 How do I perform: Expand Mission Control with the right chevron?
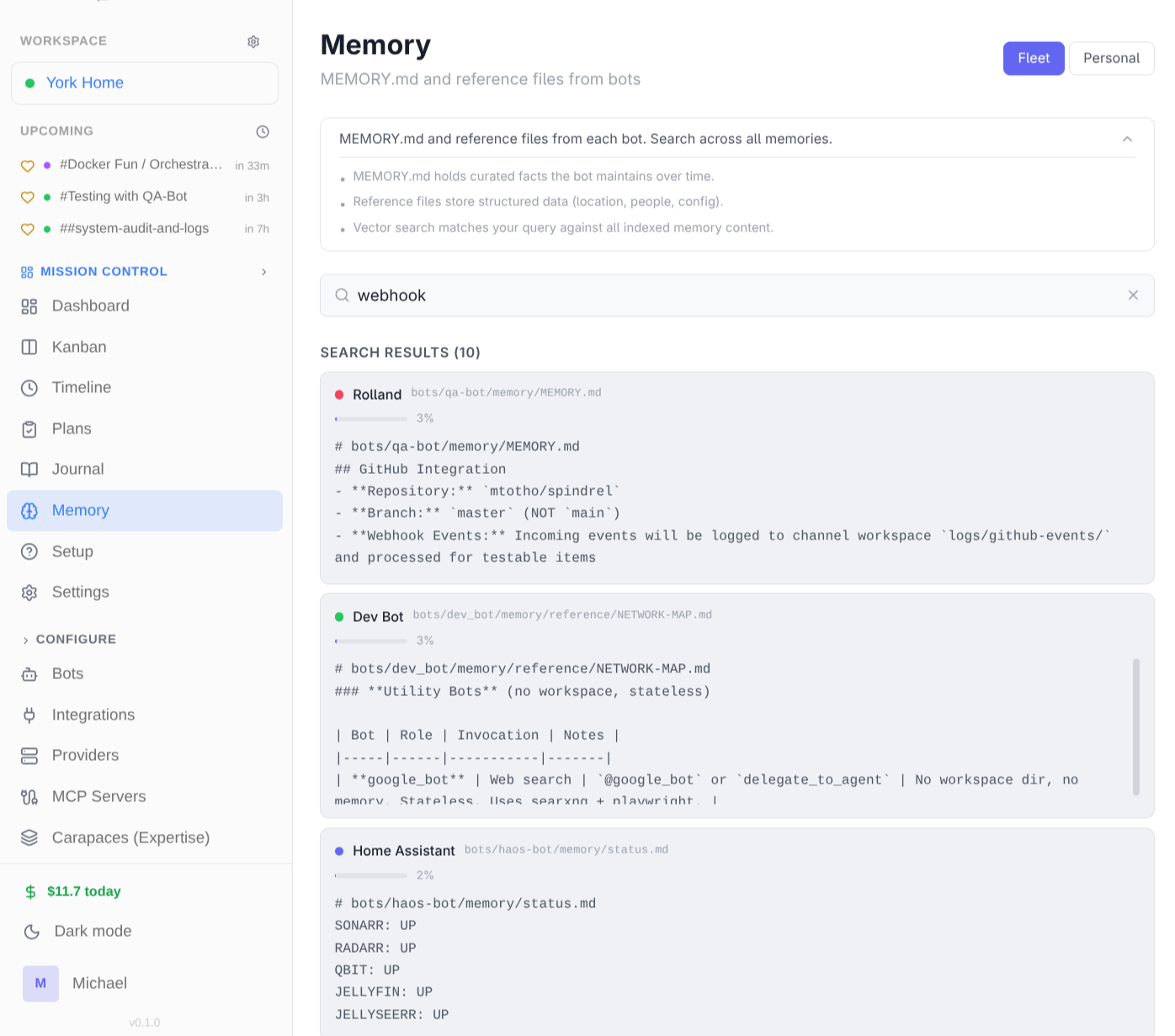point(264,272)
